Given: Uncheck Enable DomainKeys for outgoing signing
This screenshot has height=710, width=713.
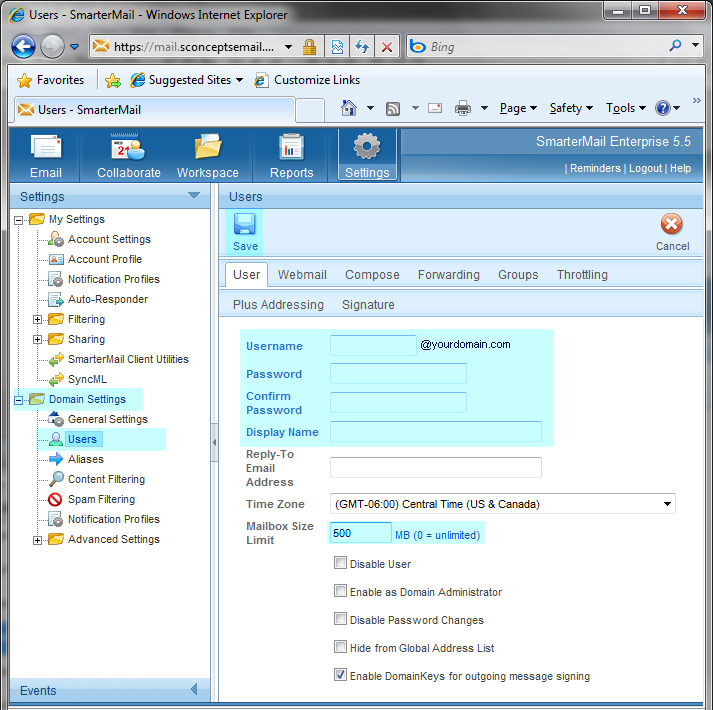Looking at the screenshot, I should [x=341, y=675].
